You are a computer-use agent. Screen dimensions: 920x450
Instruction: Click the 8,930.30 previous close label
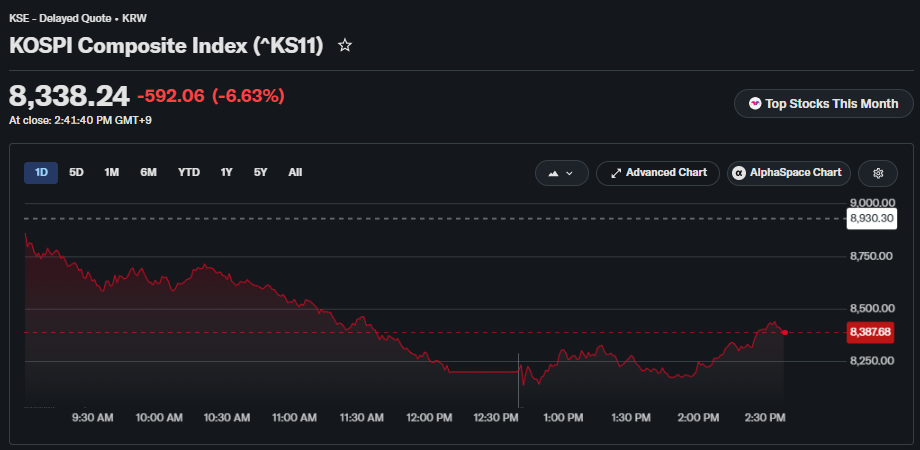pos(871,219)
